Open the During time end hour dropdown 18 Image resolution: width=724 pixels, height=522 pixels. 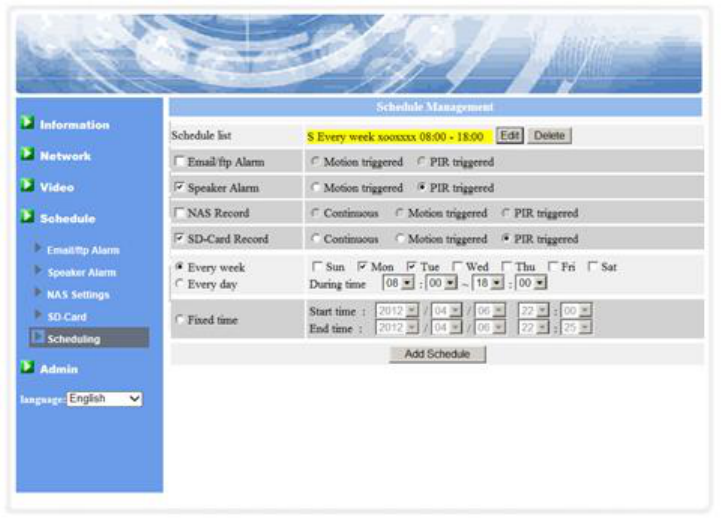pos(488,282)
